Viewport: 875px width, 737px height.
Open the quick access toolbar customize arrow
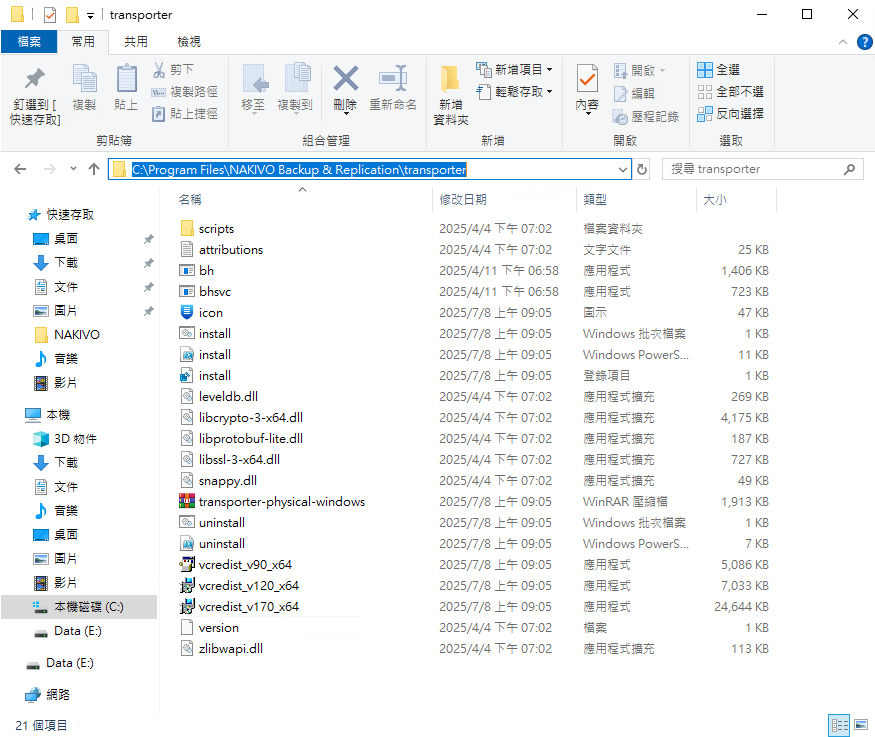click(x=90, y=16)
